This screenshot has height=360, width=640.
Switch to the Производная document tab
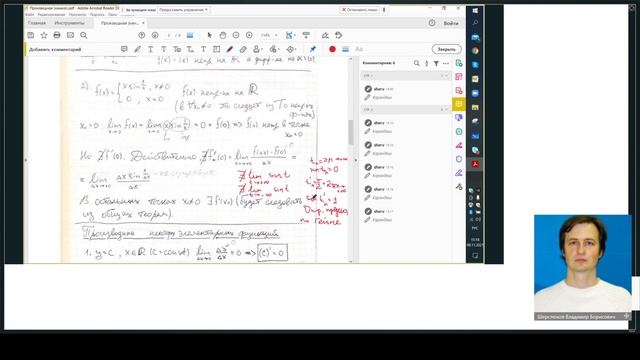120,23
